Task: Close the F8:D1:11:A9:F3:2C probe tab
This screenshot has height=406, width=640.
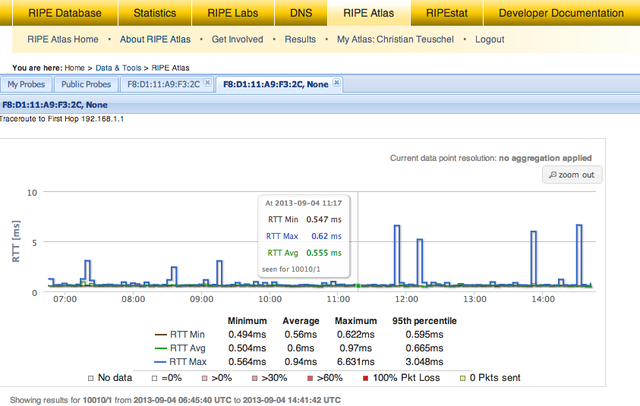Action: coord(207,82)
